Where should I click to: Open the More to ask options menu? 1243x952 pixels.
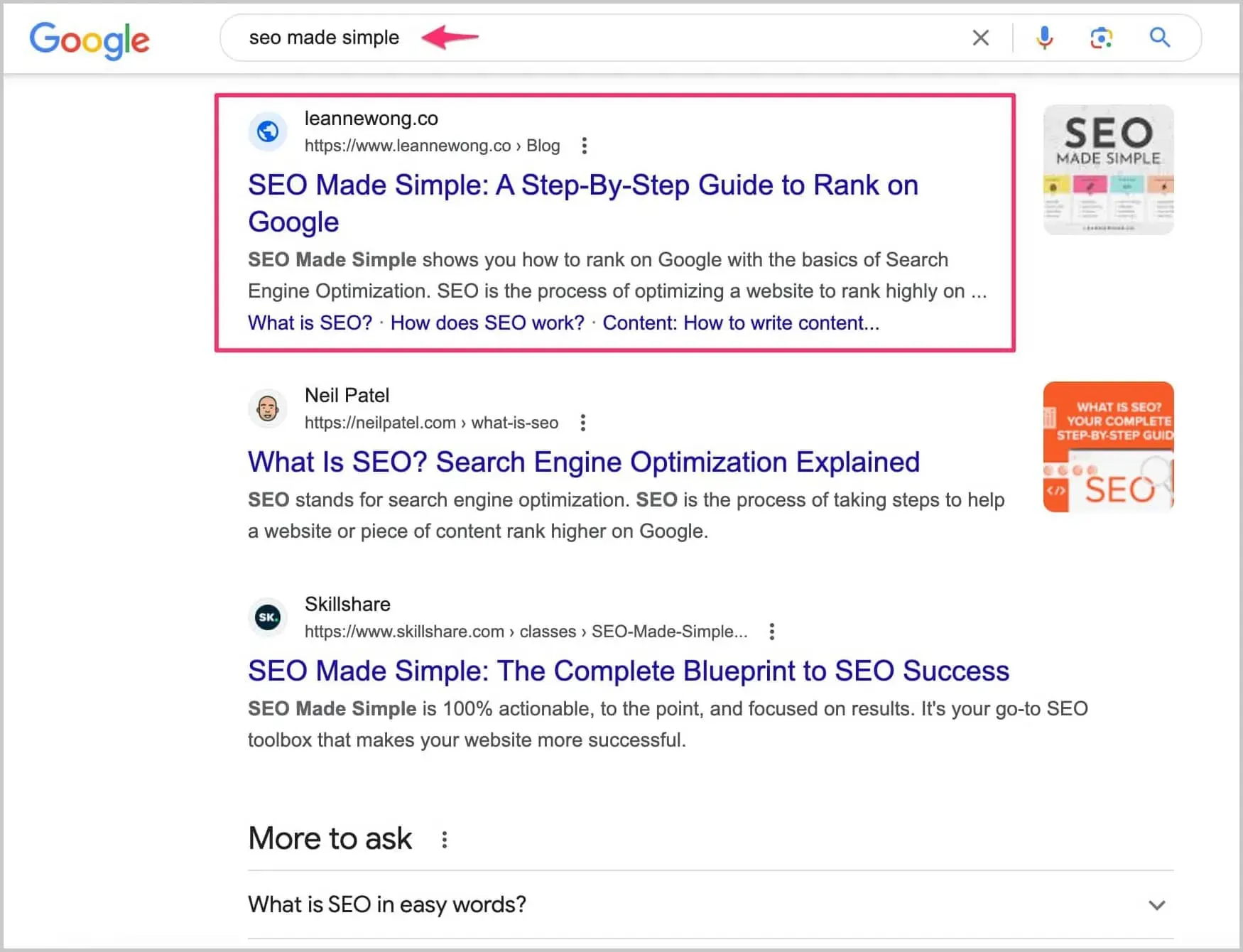point(444,839)
